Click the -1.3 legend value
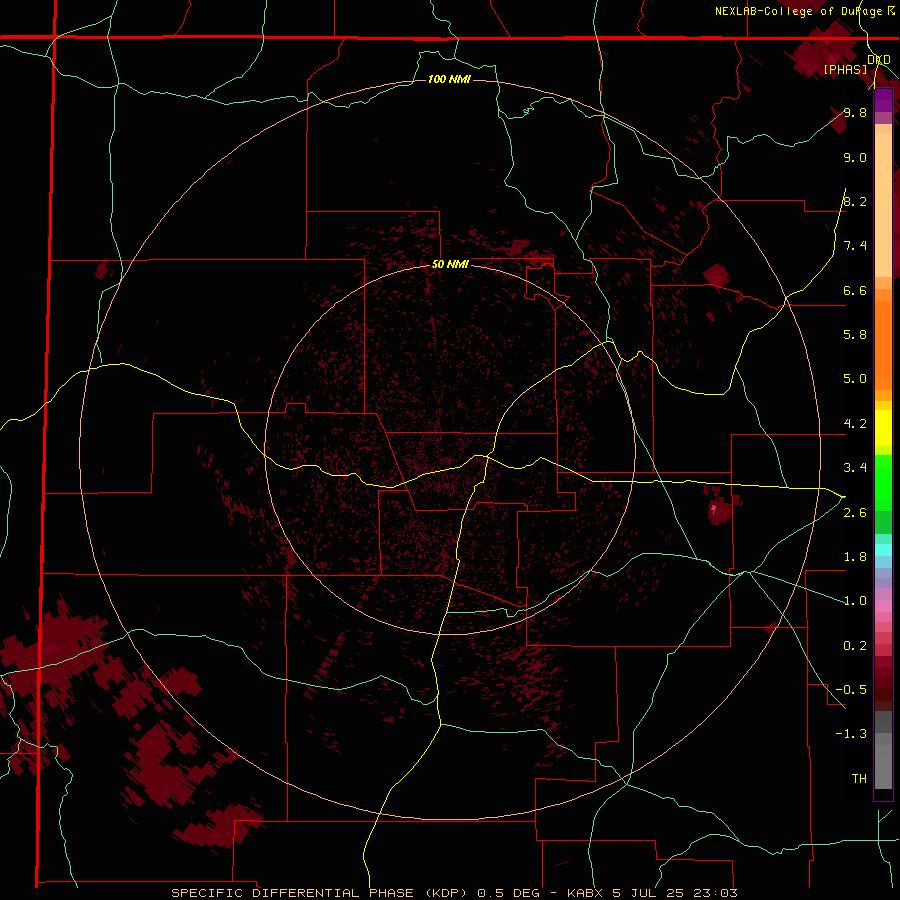Viewport: 900px width, 900px height. click(x=851, y=734)
